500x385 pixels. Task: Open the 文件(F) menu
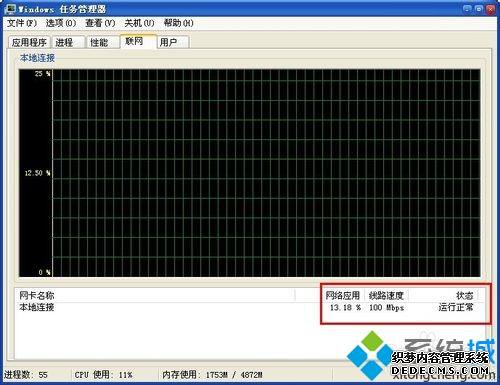(22, 23)
